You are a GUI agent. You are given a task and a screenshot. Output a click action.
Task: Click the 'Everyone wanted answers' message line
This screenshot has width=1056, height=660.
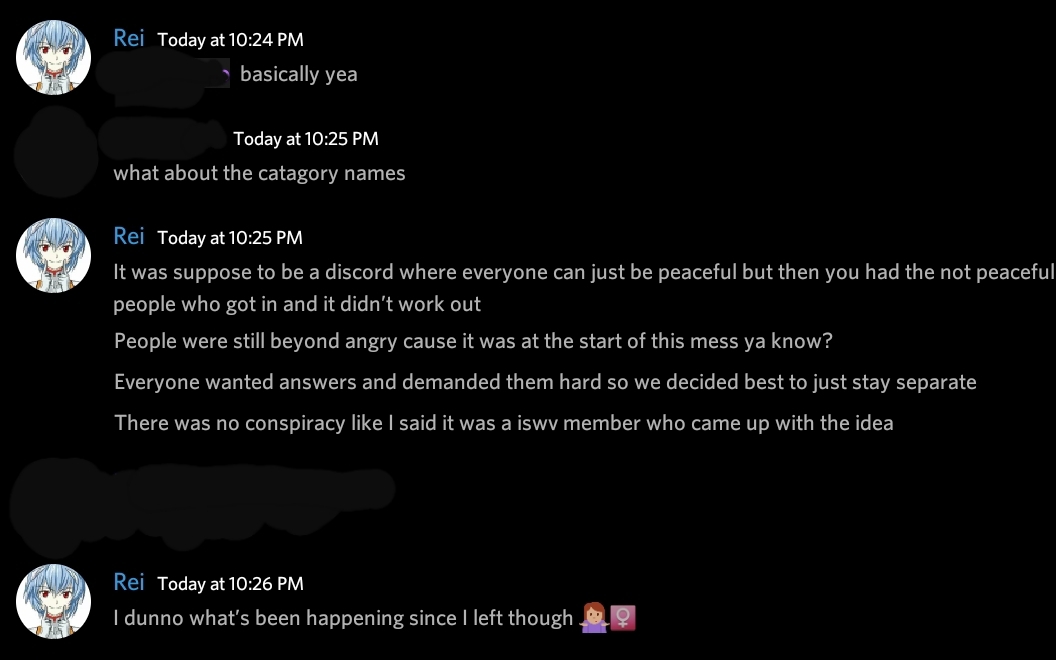(x=546, y=383)
